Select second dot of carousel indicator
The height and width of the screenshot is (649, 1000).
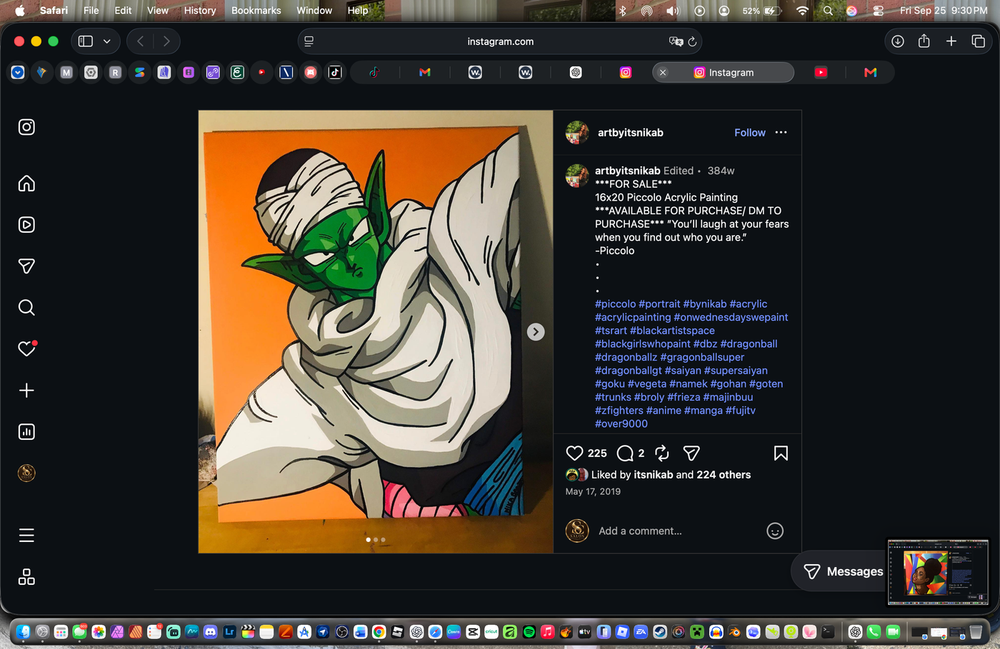coord(376,540)
